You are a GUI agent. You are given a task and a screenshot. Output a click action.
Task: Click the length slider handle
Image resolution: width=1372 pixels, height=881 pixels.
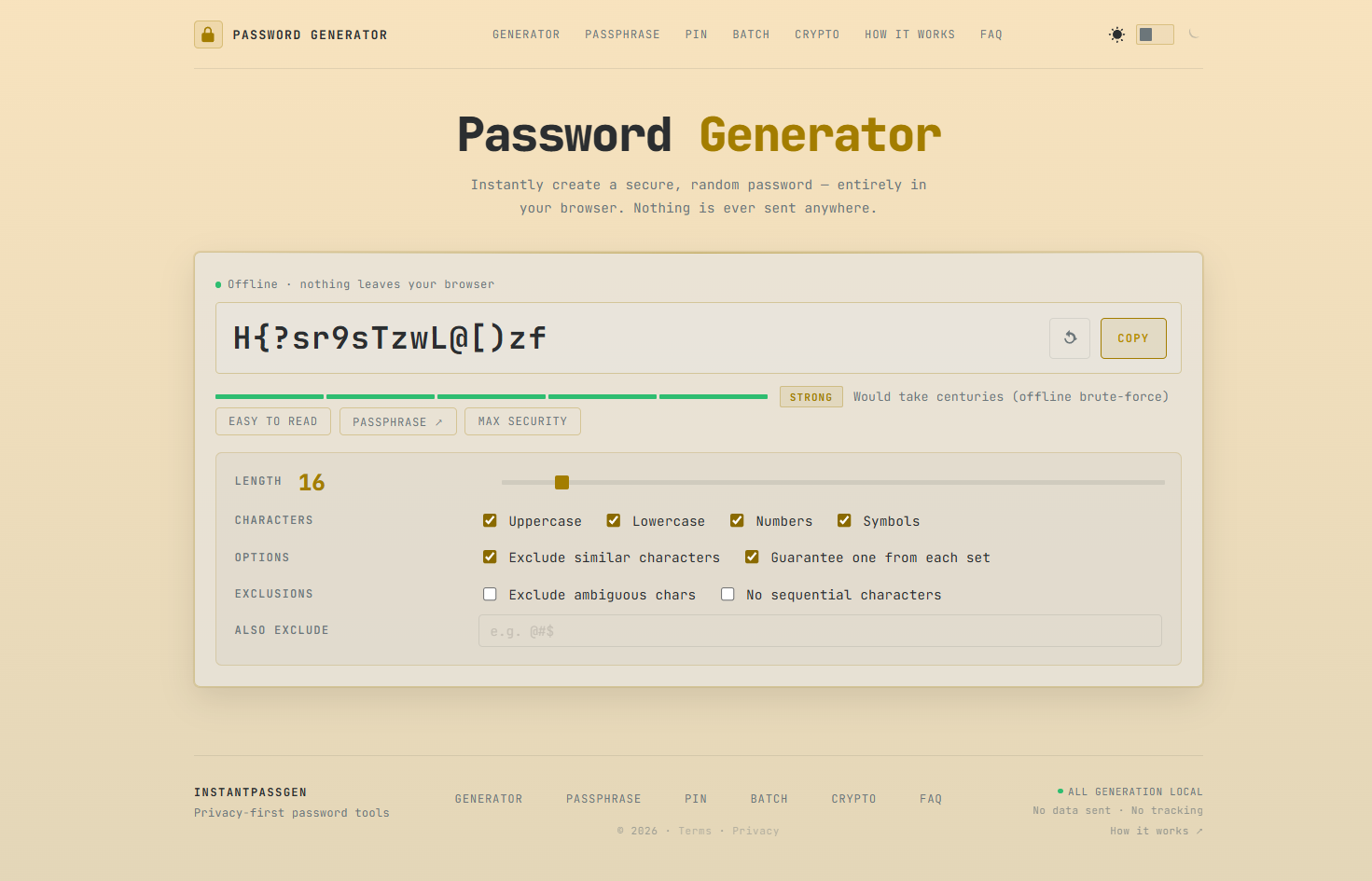561,482
